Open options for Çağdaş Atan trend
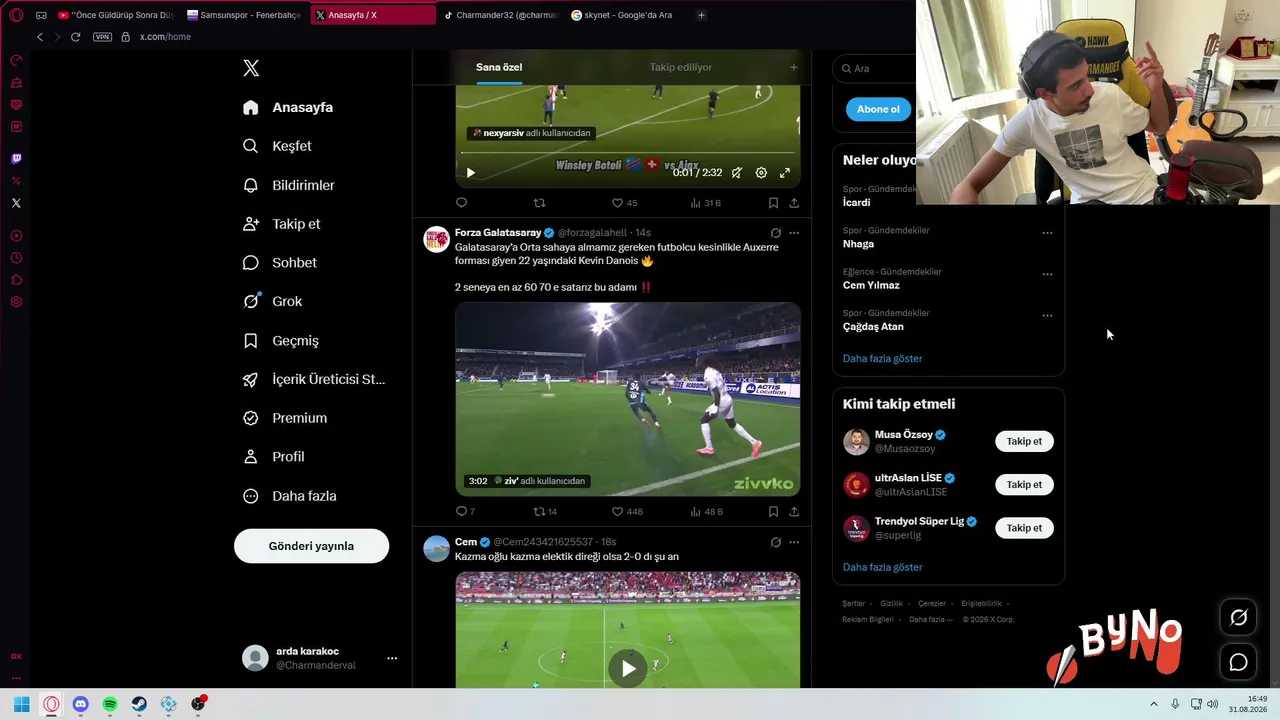This screenshot has width=1280, height=720. coord(1047,315)
